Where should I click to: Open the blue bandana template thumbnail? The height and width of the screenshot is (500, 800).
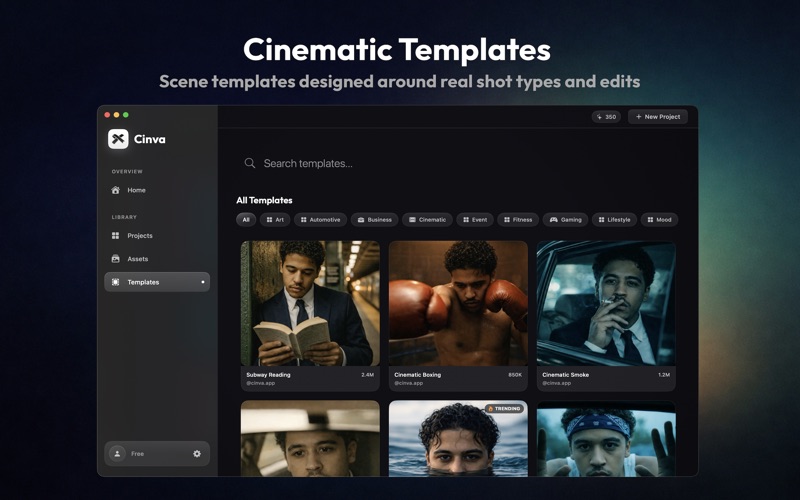606,438
